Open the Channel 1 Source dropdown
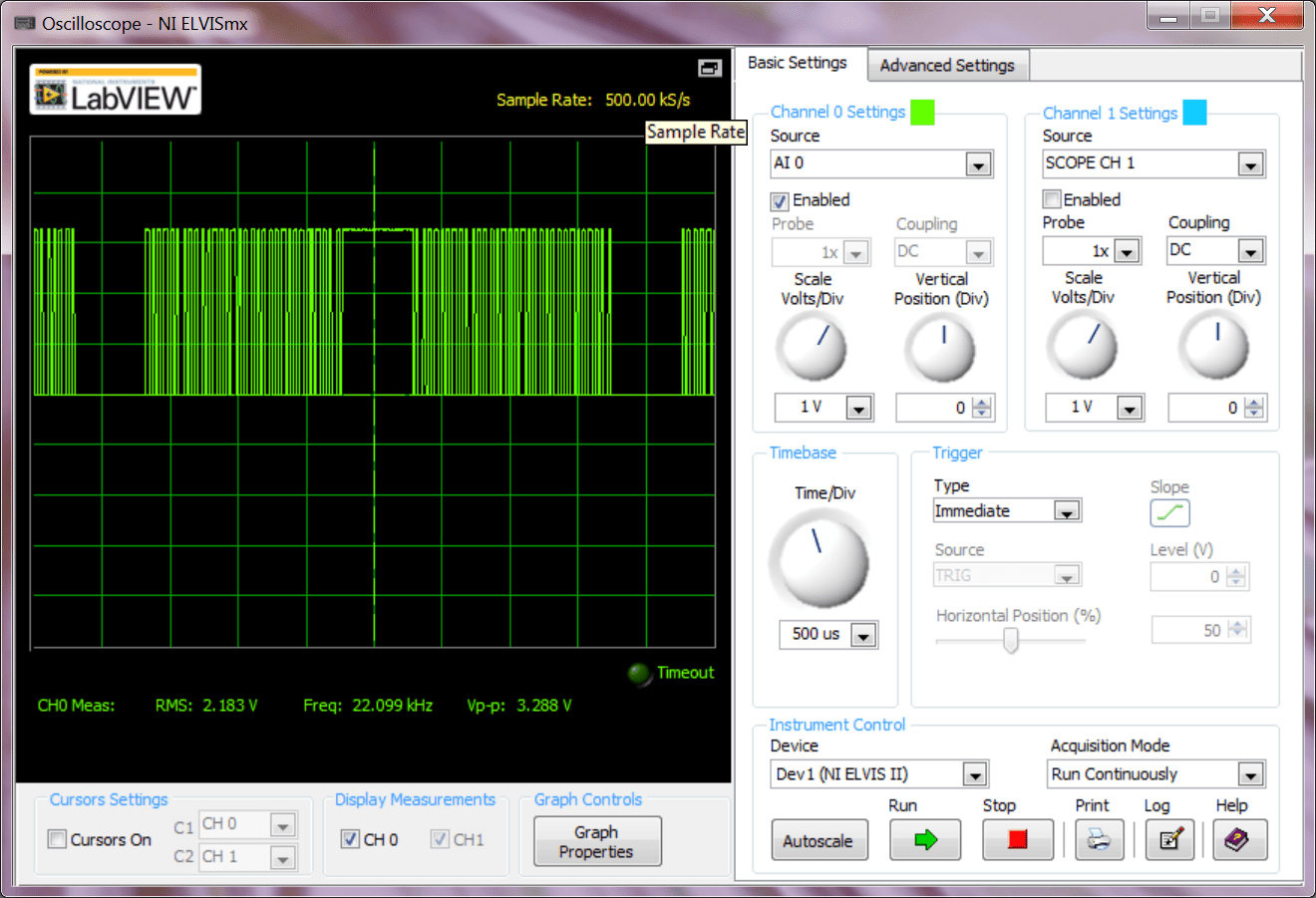 1250,164
